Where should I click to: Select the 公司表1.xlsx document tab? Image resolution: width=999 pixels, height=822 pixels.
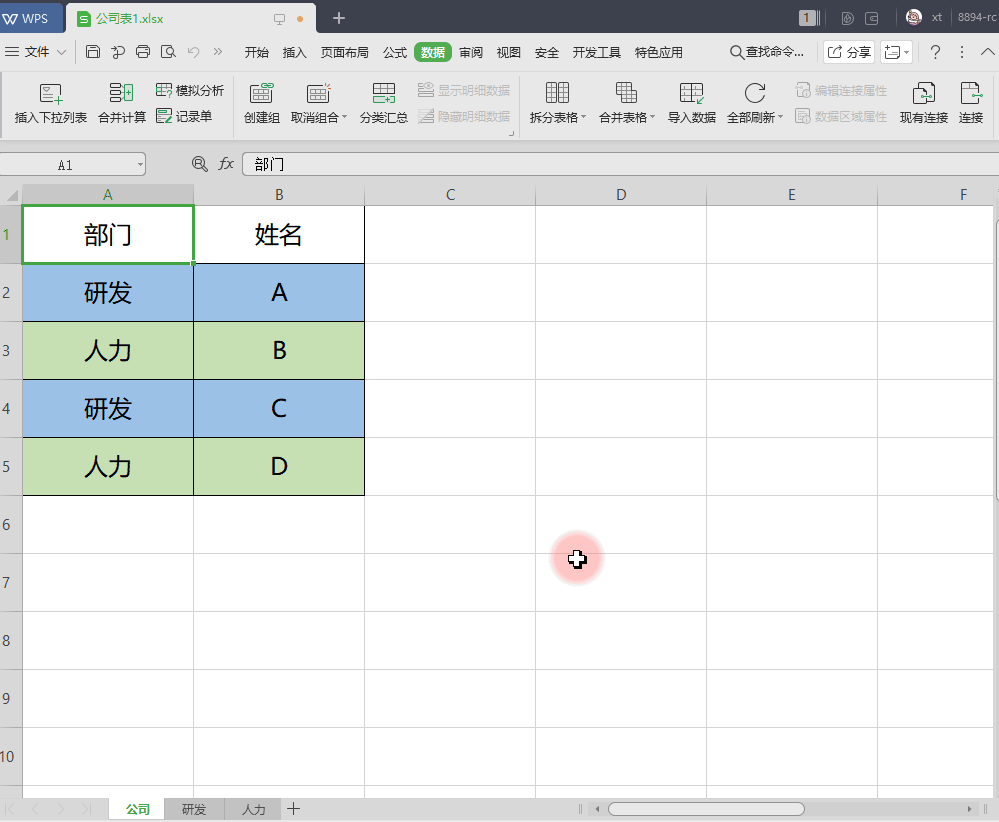(190, 18)
